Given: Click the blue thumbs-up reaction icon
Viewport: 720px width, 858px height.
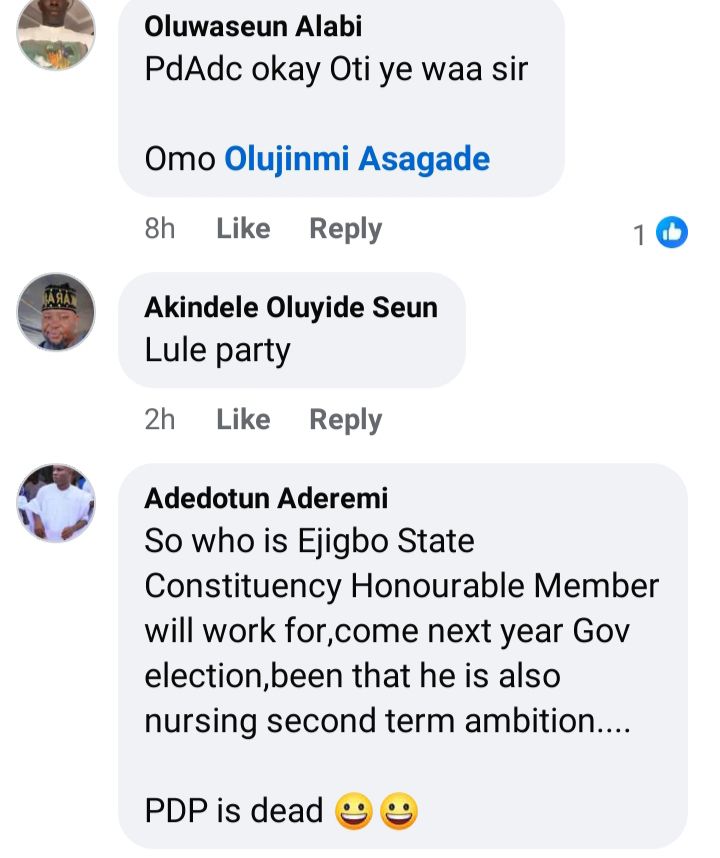Looking at the screenshot, I should coord(672,233).
